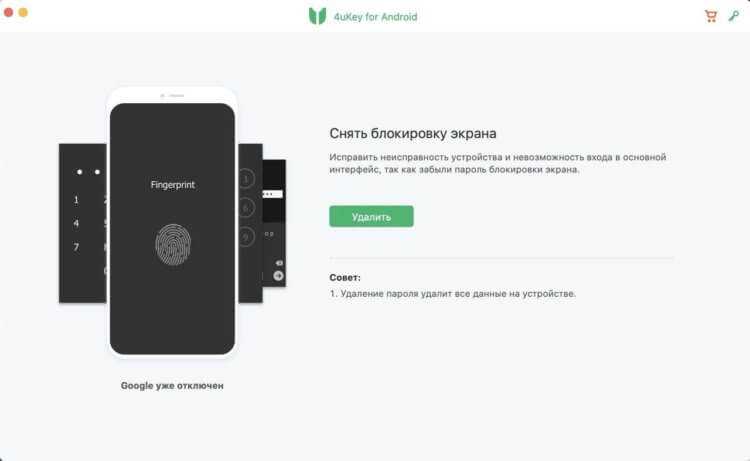Click digit 1 on the PIN keypad
This screenshot has width=750, height=461.
[x=76, y=200]
